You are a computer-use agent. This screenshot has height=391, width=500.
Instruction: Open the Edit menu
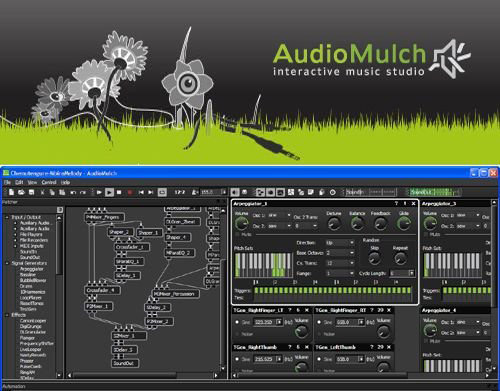click(x=19, y=182)
